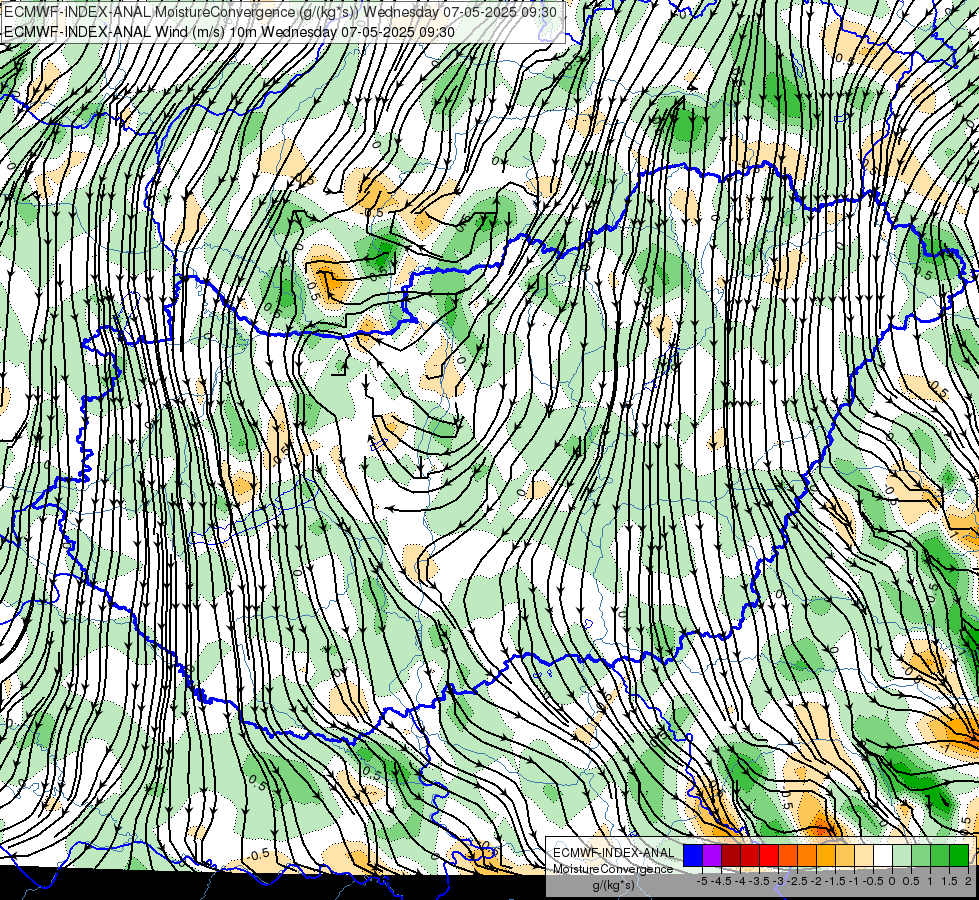The image size is (979, 900).
Task: Click the legend scale label '-3.5'
Action: click(x=759, y=881)
